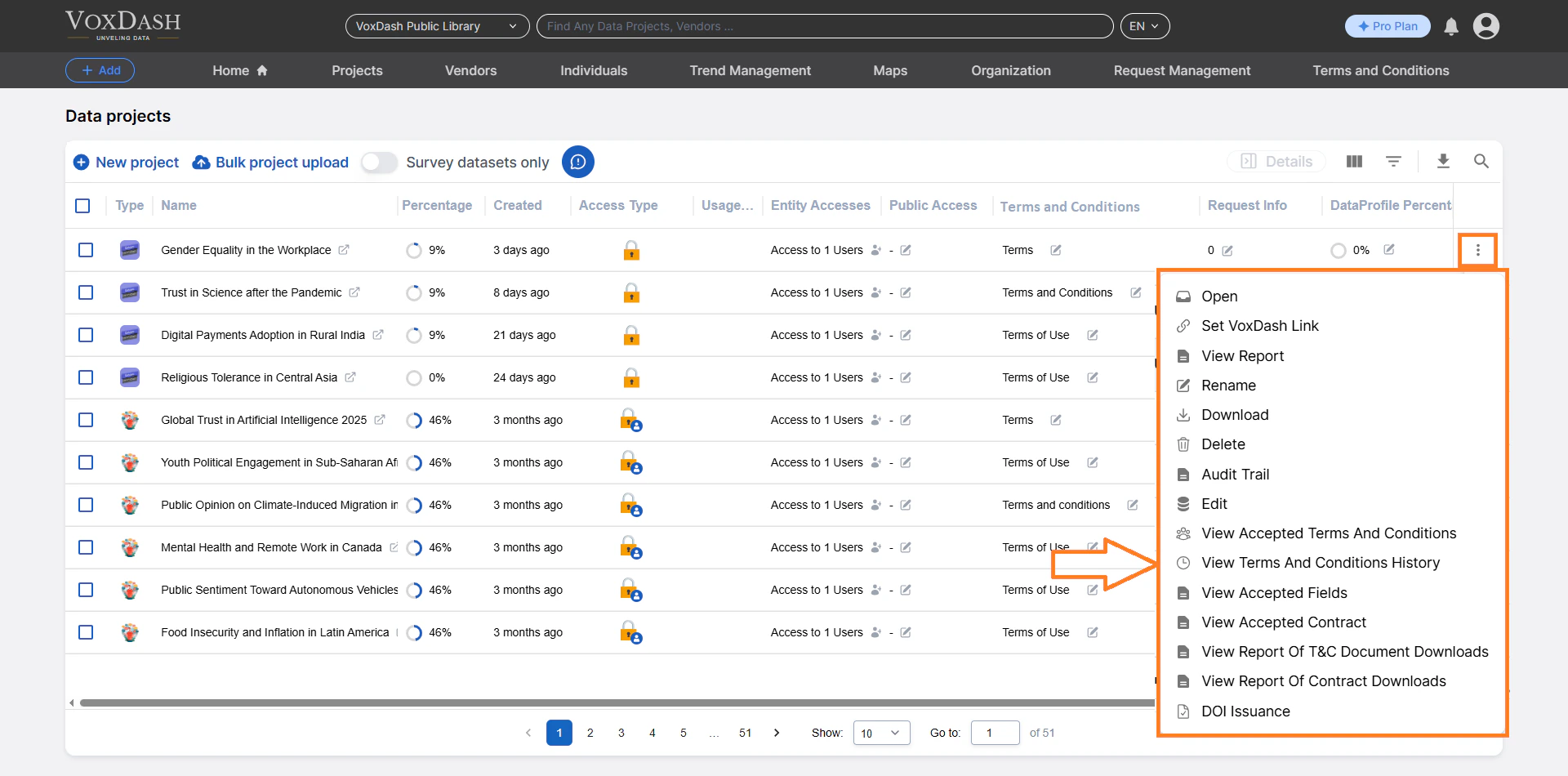This screenshot has width=1568, height=776.
Task: Click shared lock icon for Global Trust in AI
Action: [x=631, y=420]
